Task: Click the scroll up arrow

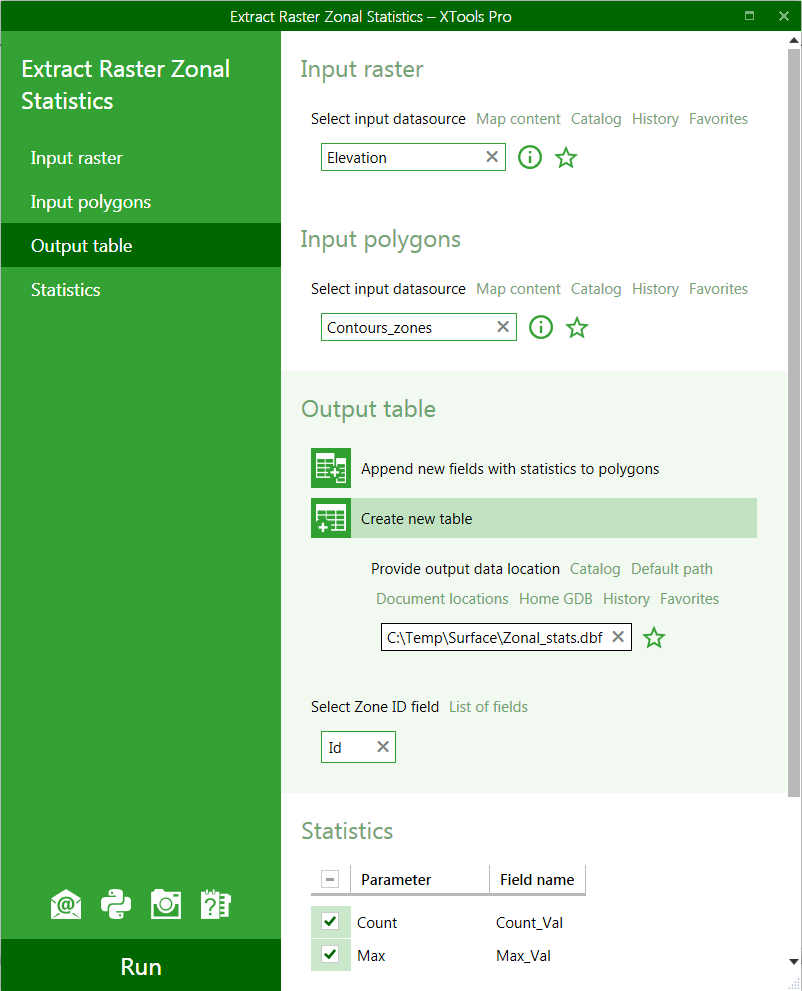Action: pyautogui.click(x=794, y=40)
